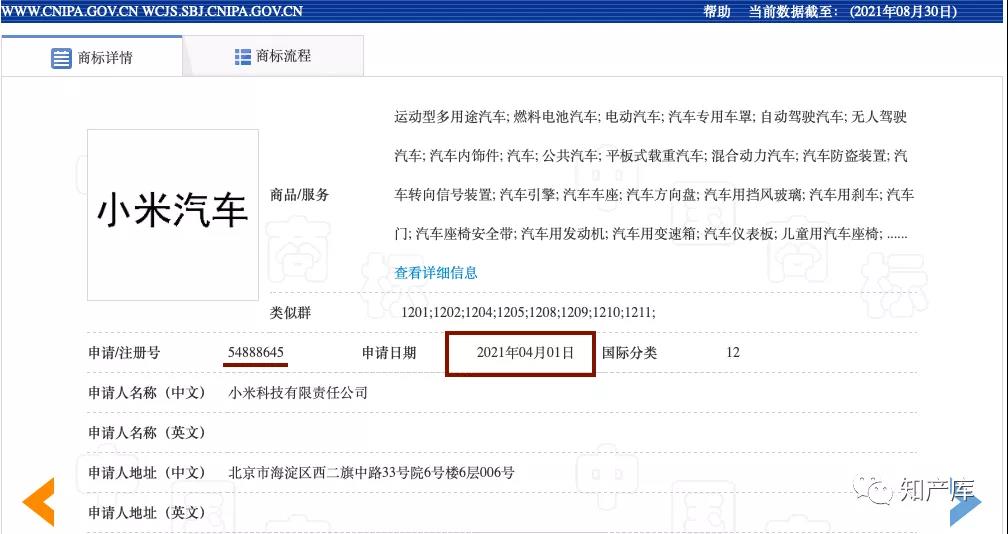Image resolution: width=1008 pixels, height=534 pixels.
Task: Click the application date 2021年04月01日
Action: 525,353
